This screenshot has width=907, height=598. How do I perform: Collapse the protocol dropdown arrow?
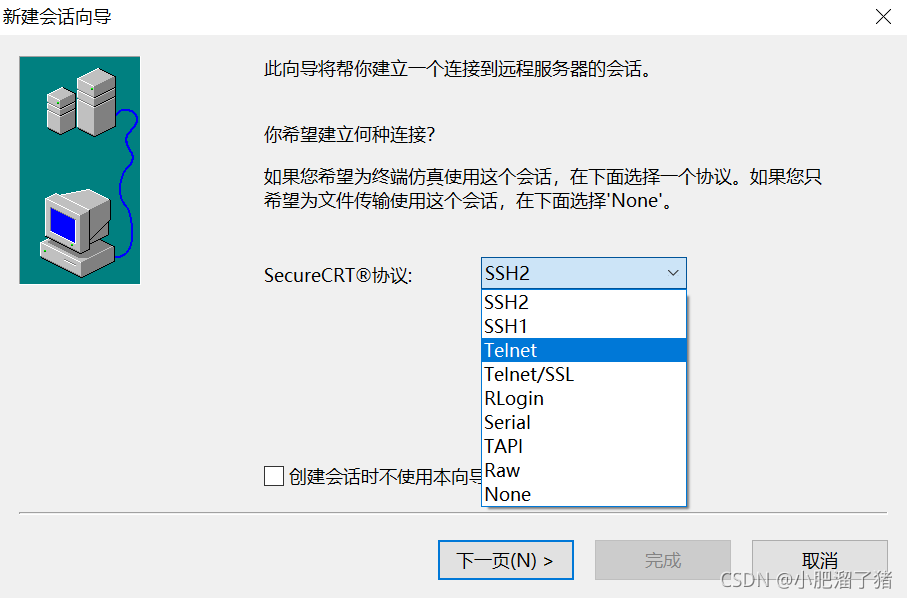[x=673, y=273]
